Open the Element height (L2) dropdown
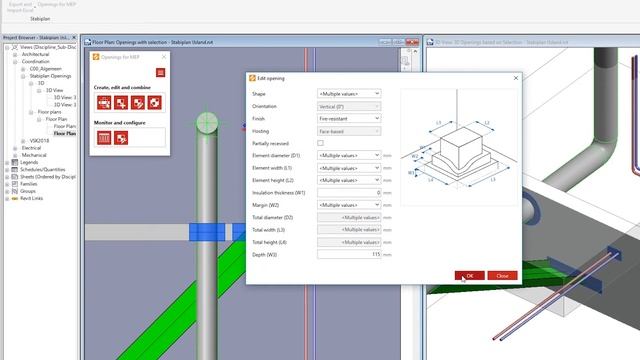This screenshot has width=640, height=360. coord(349,180)
